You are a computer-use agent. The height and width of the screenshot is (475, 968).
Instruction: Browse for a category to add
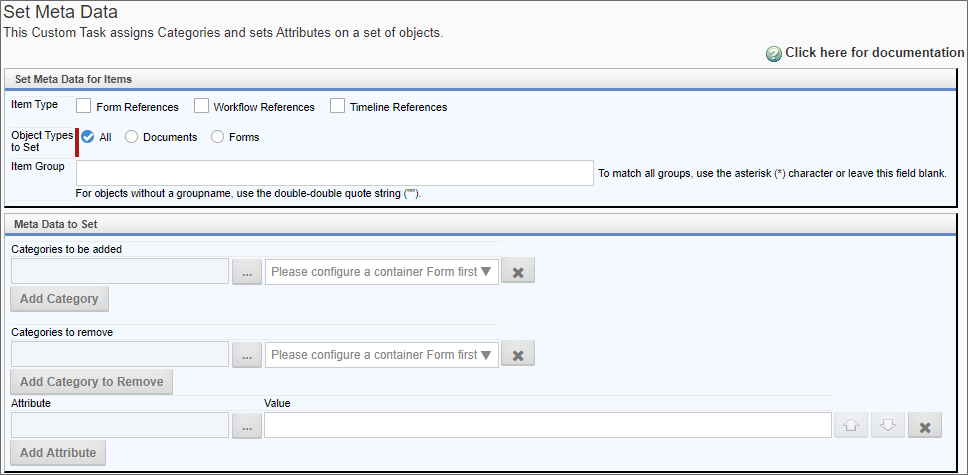(x=247, y=272)
